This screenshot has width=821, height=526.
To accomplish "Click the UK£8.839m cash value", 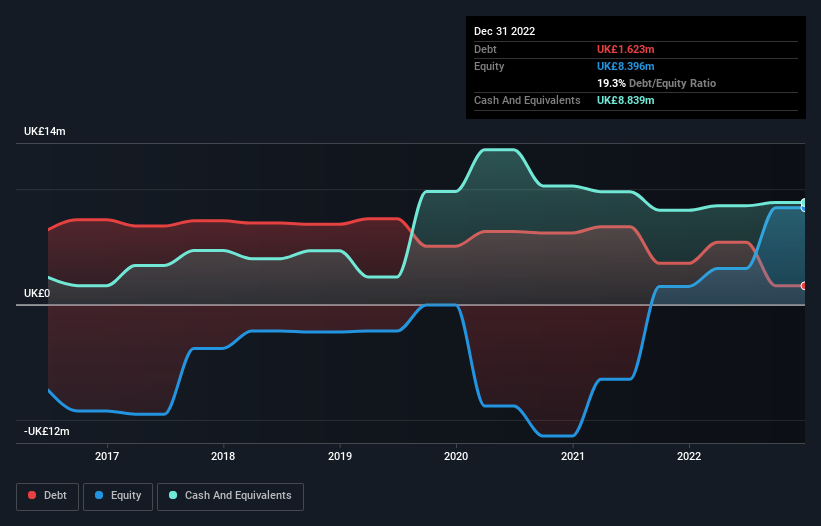I will pos(626,100).
